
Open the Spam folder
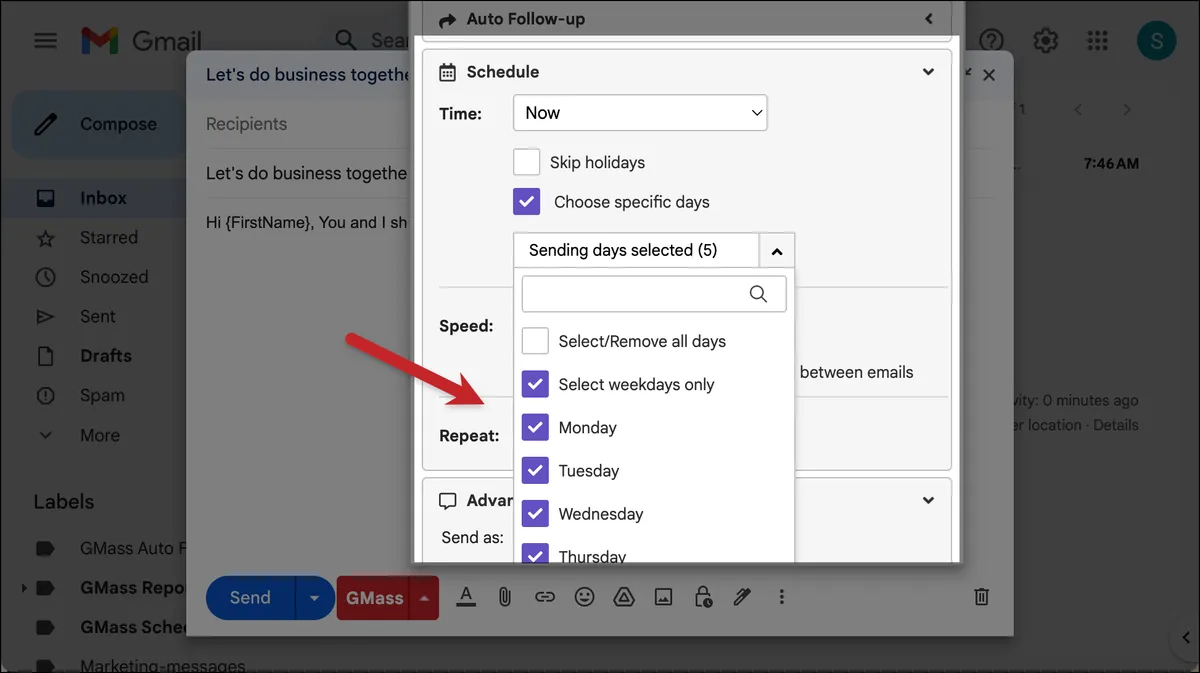click(x=101, y=395)
